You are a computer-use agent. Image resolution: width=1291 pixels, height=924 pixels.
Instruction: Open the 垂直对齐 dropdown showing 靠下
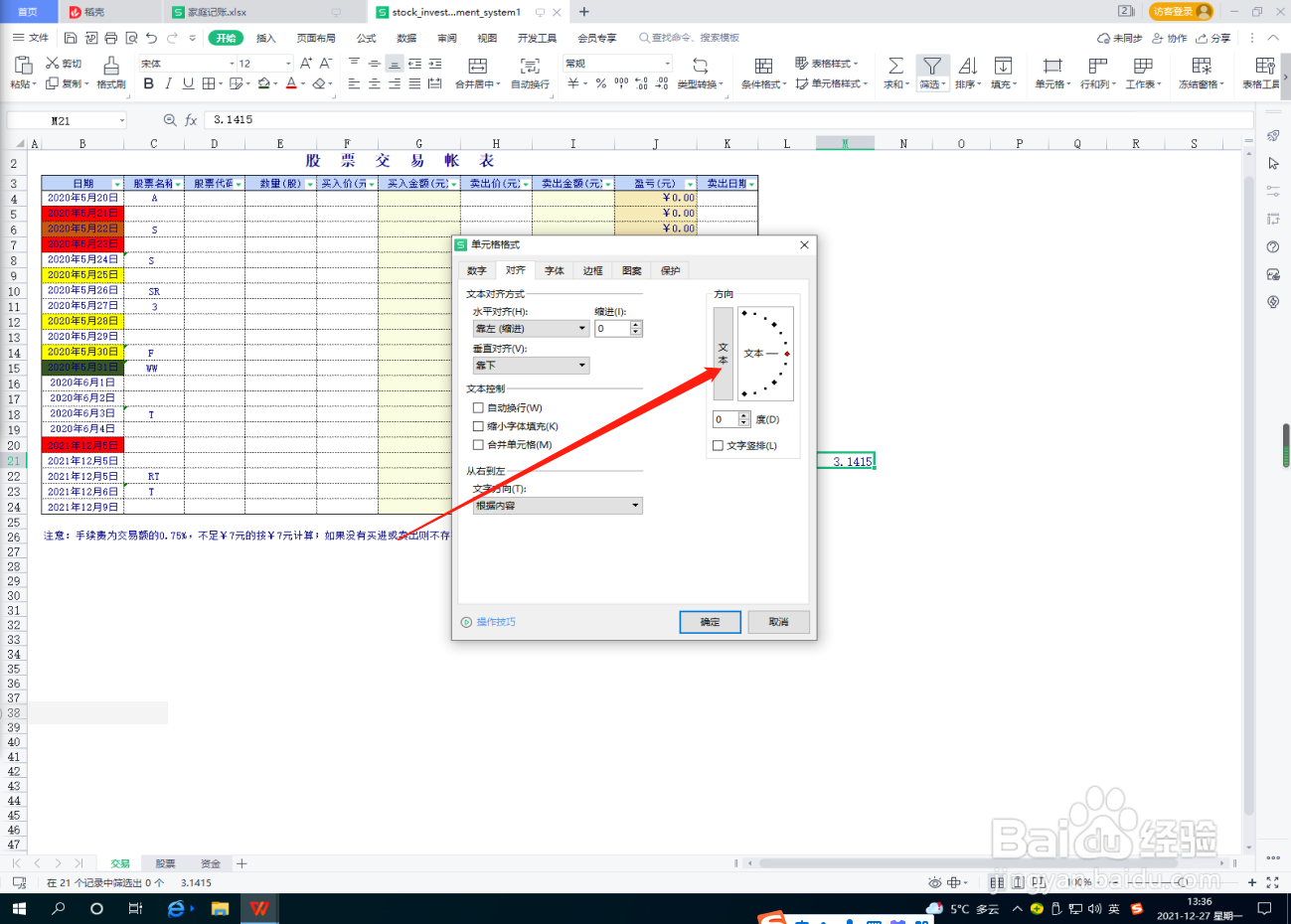coord(532,366)
